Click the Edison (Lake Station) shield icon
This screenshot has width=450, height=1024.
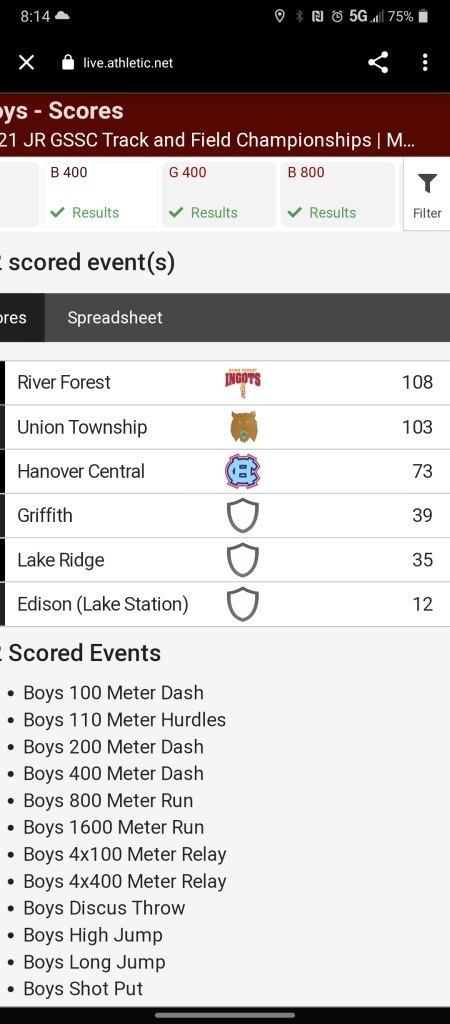243,604
